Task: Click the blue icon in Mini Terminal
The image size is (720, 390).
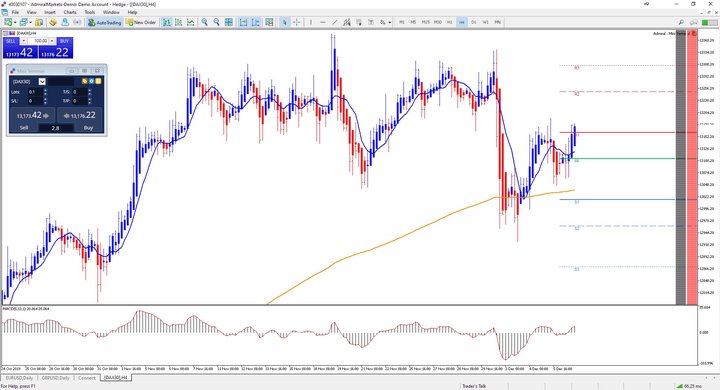Action: click(x=91, y=81)
